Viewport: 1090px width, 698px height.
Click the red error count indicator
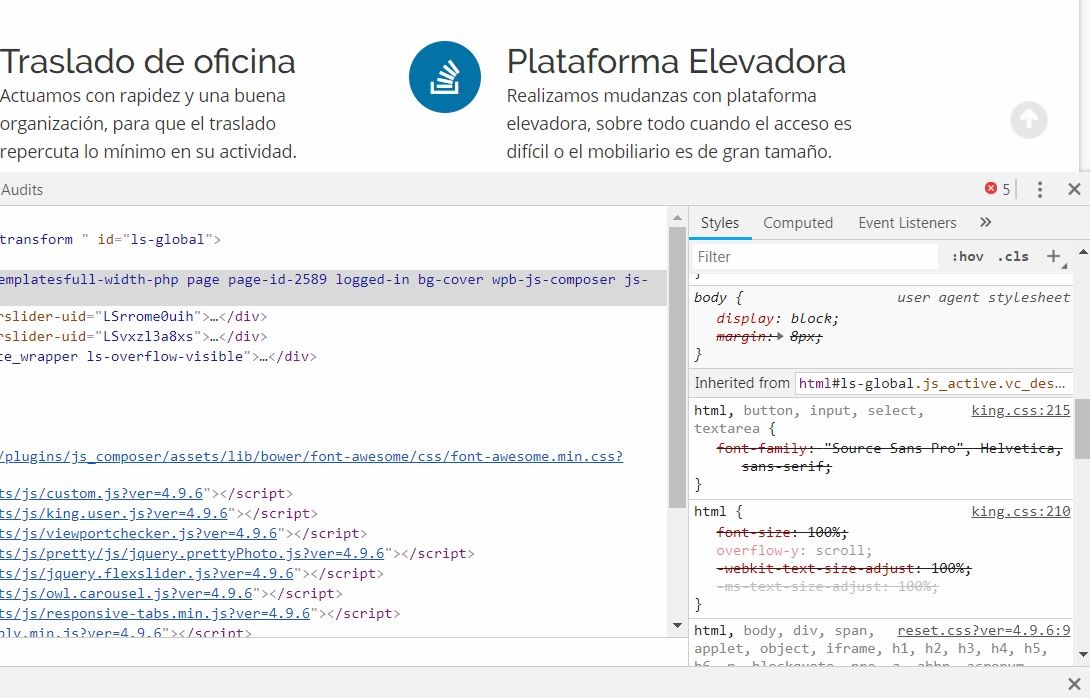(998, 189)
